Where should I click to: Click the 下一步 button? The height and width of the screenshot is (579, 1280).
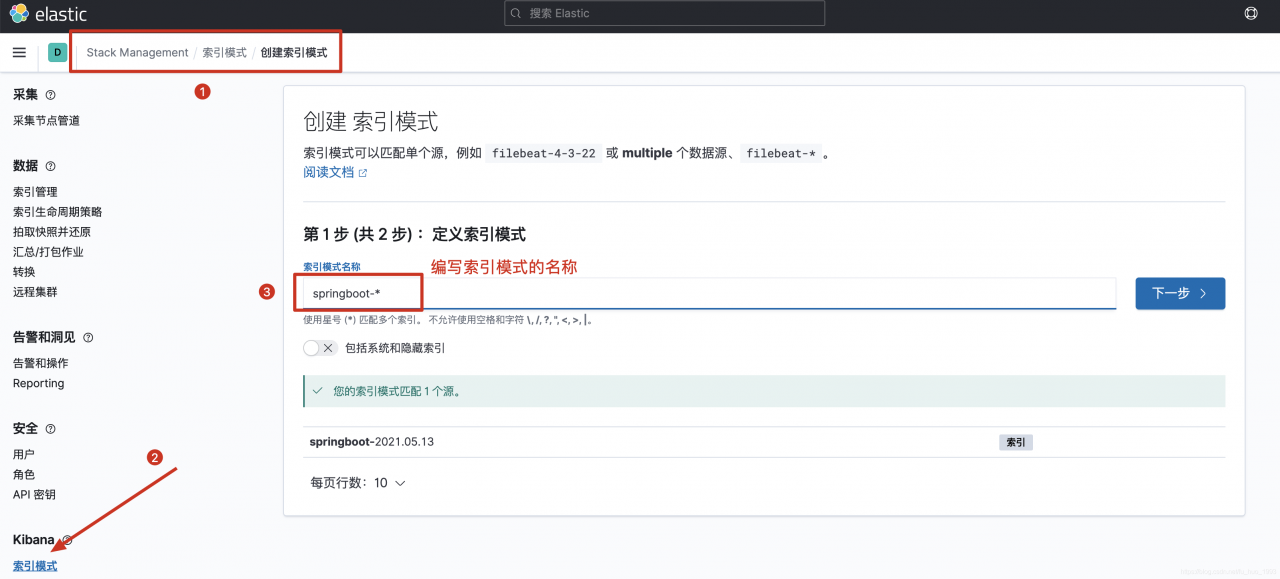pyautogui.click(x=1180, y=293)
